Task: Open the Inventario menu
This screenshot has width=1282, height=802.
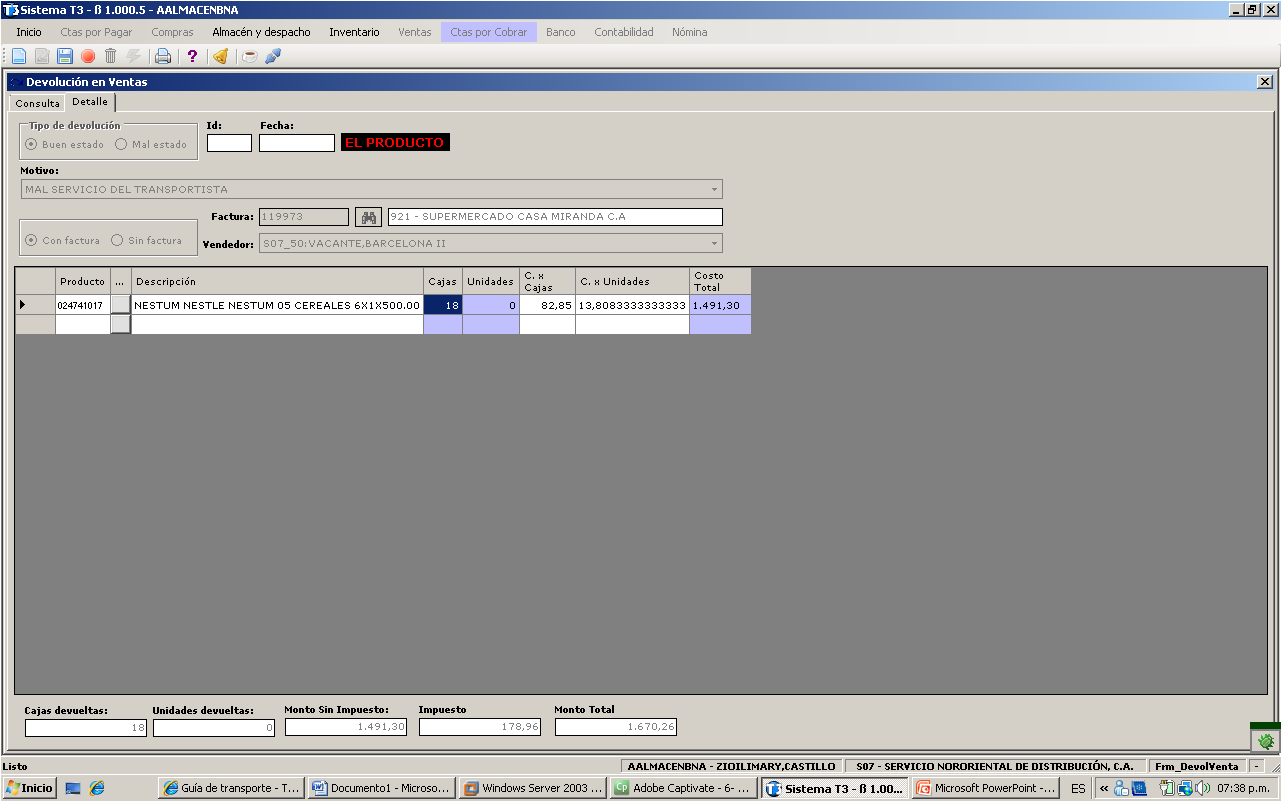Action: (x=354, y=32)
